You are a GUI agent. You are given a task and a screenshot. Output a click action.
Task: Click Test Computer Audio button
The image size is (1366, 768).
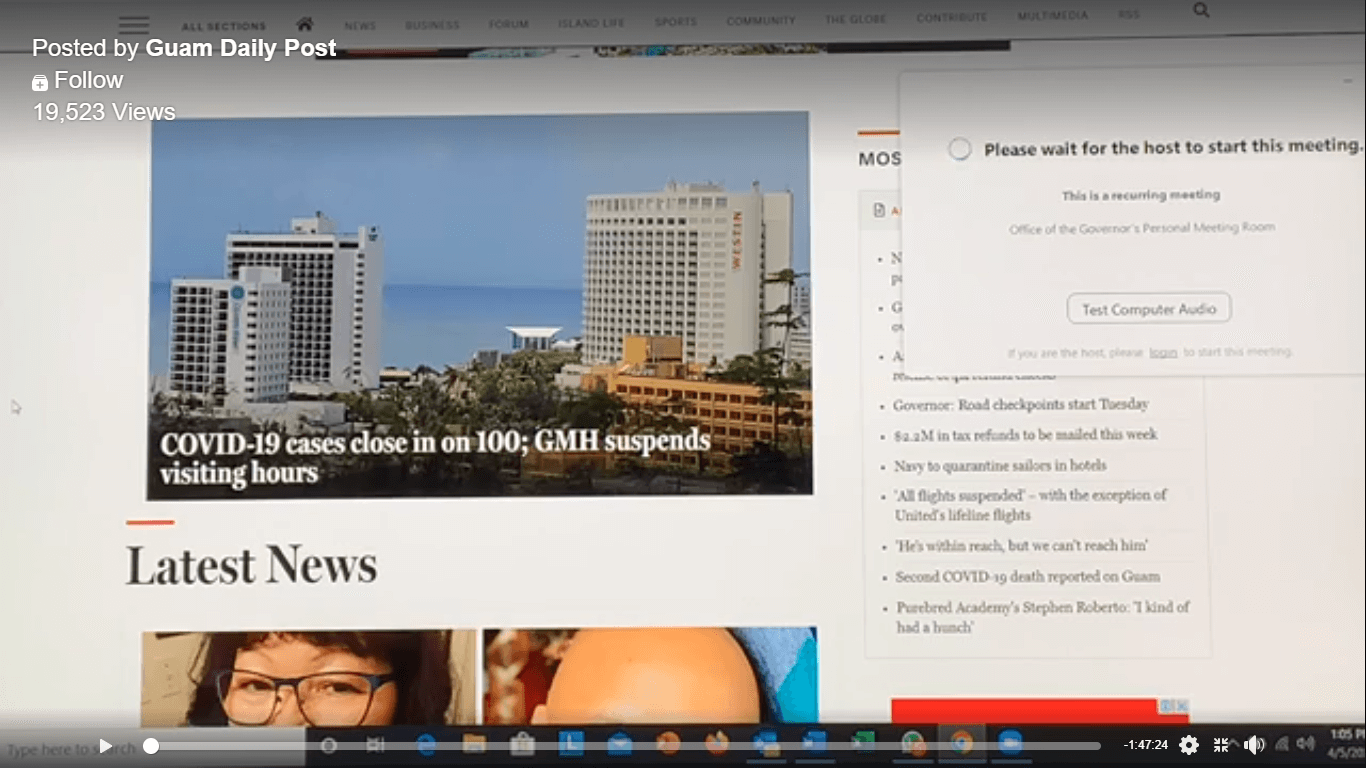[1149, 309]
